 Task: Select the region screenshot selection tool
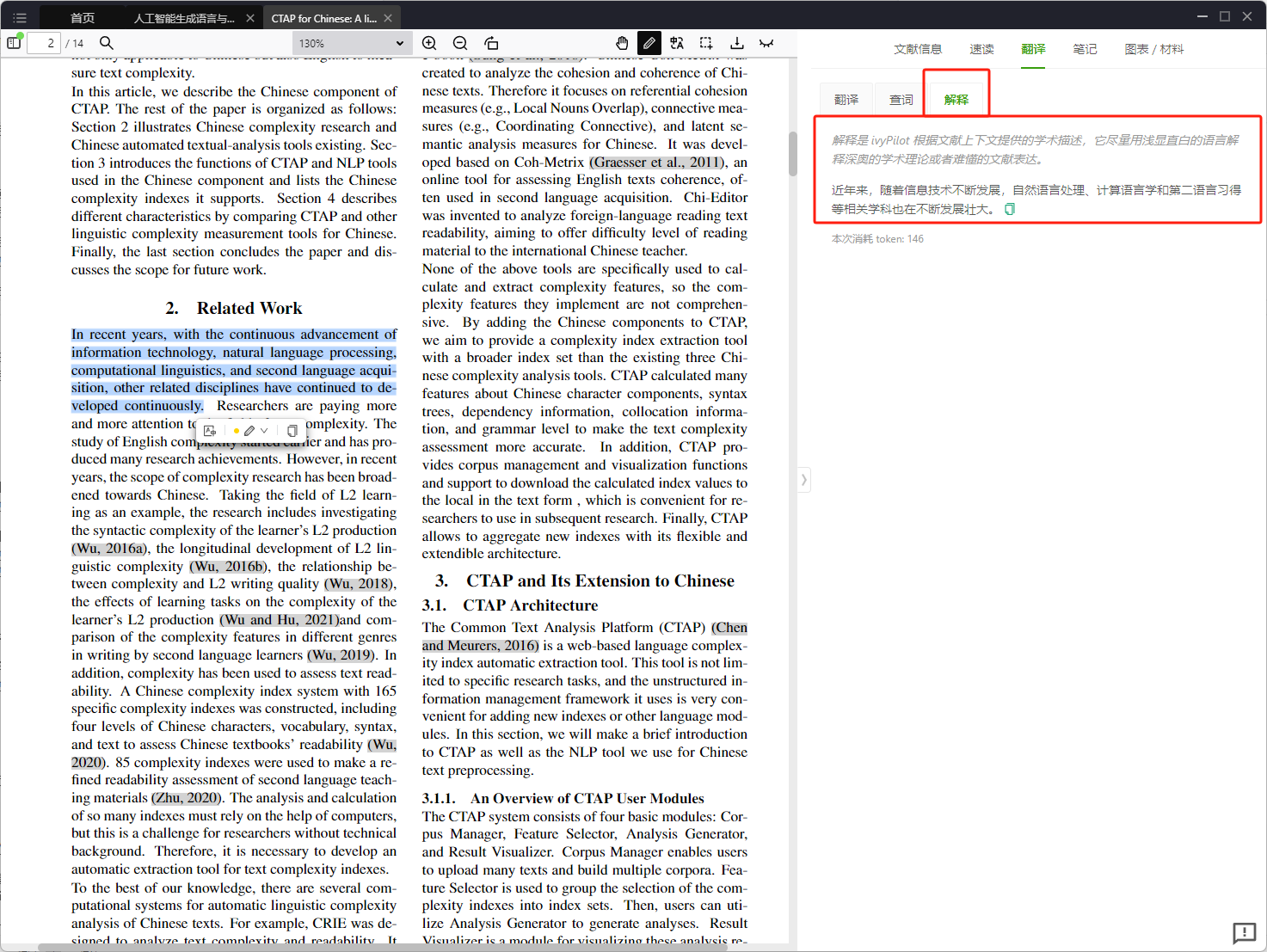click(706, 43)
